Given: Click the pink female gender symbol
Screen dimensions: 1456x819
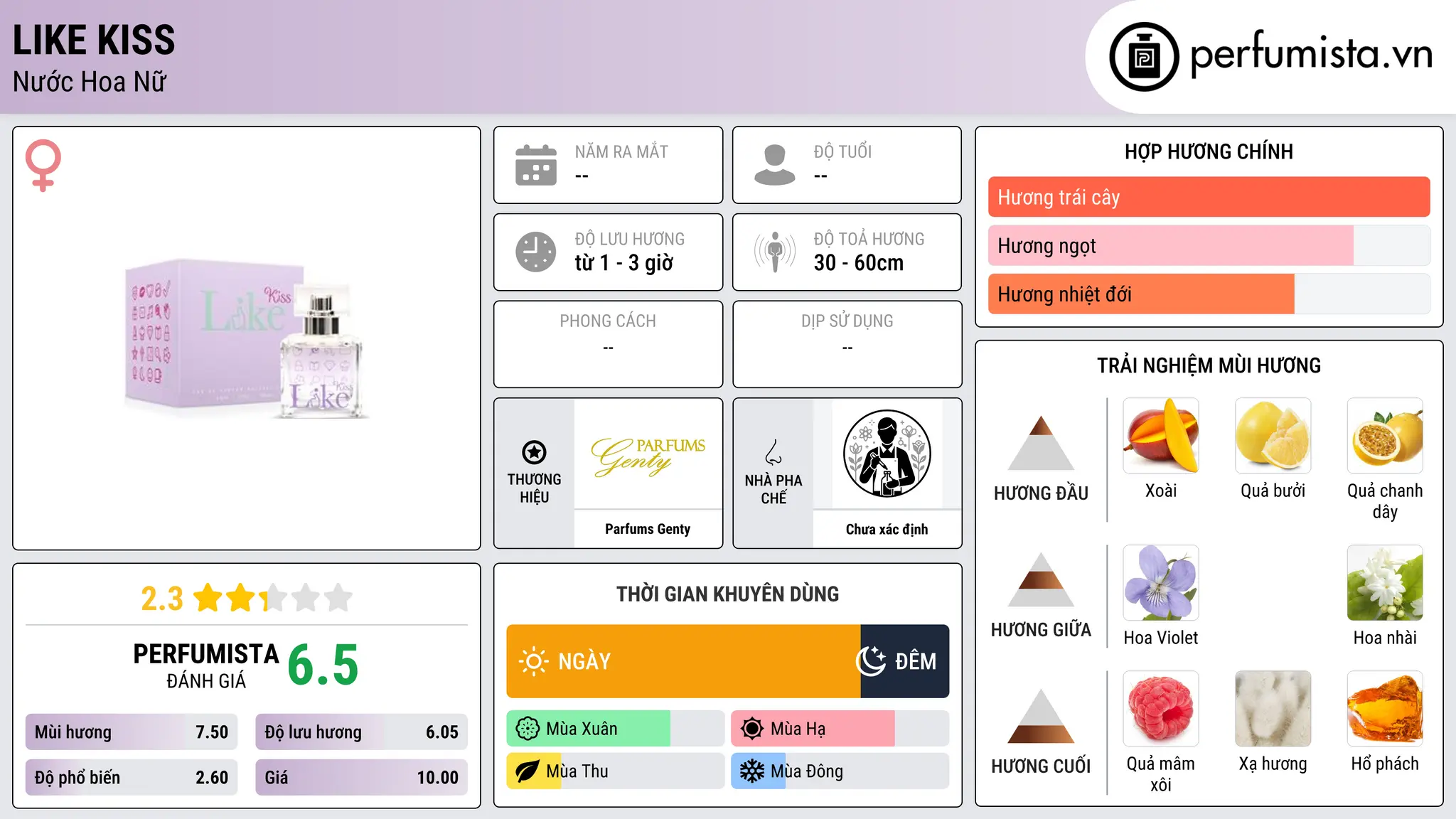Looking at the screenshot, I should (x=43, y=165).
